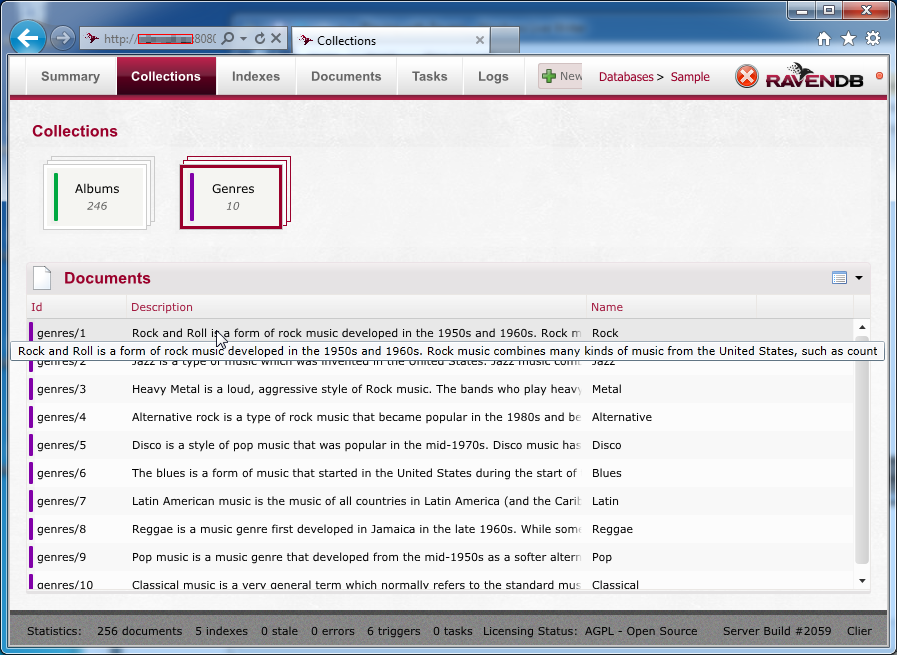The height and width of the screenshot is (655, 897).
Task: Open the genres/3 row
Action: 440,389
